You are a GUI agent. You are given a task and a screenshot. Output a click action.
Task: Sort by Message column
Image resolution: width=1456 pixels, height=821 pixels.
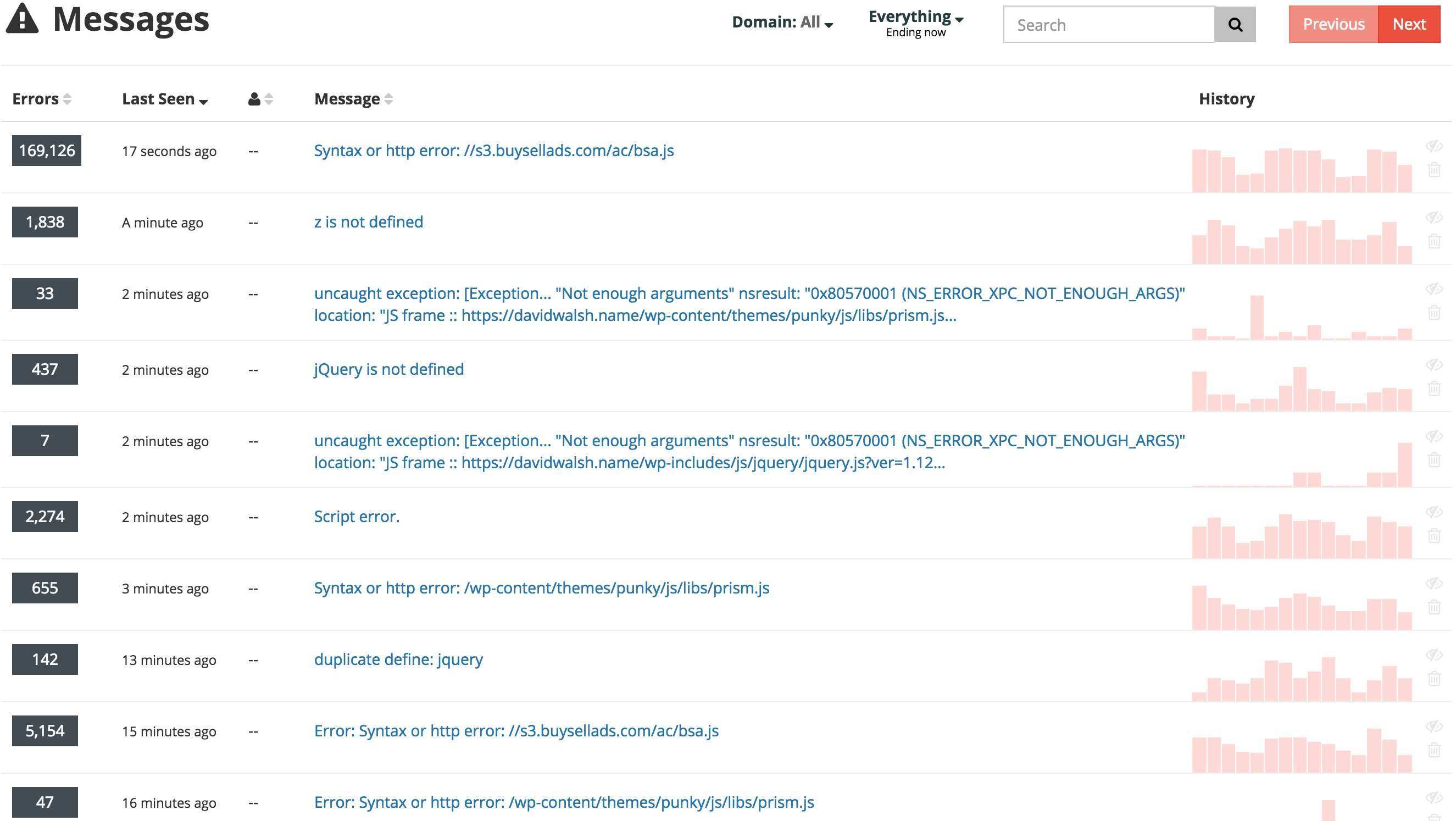(x=353, y=99)
